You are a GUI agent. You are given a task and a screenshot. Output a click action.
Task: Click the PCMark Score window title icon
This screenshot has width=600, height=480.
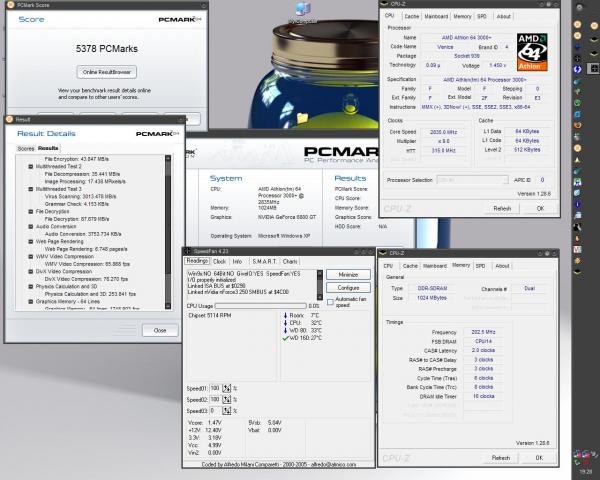pos(10,5)
